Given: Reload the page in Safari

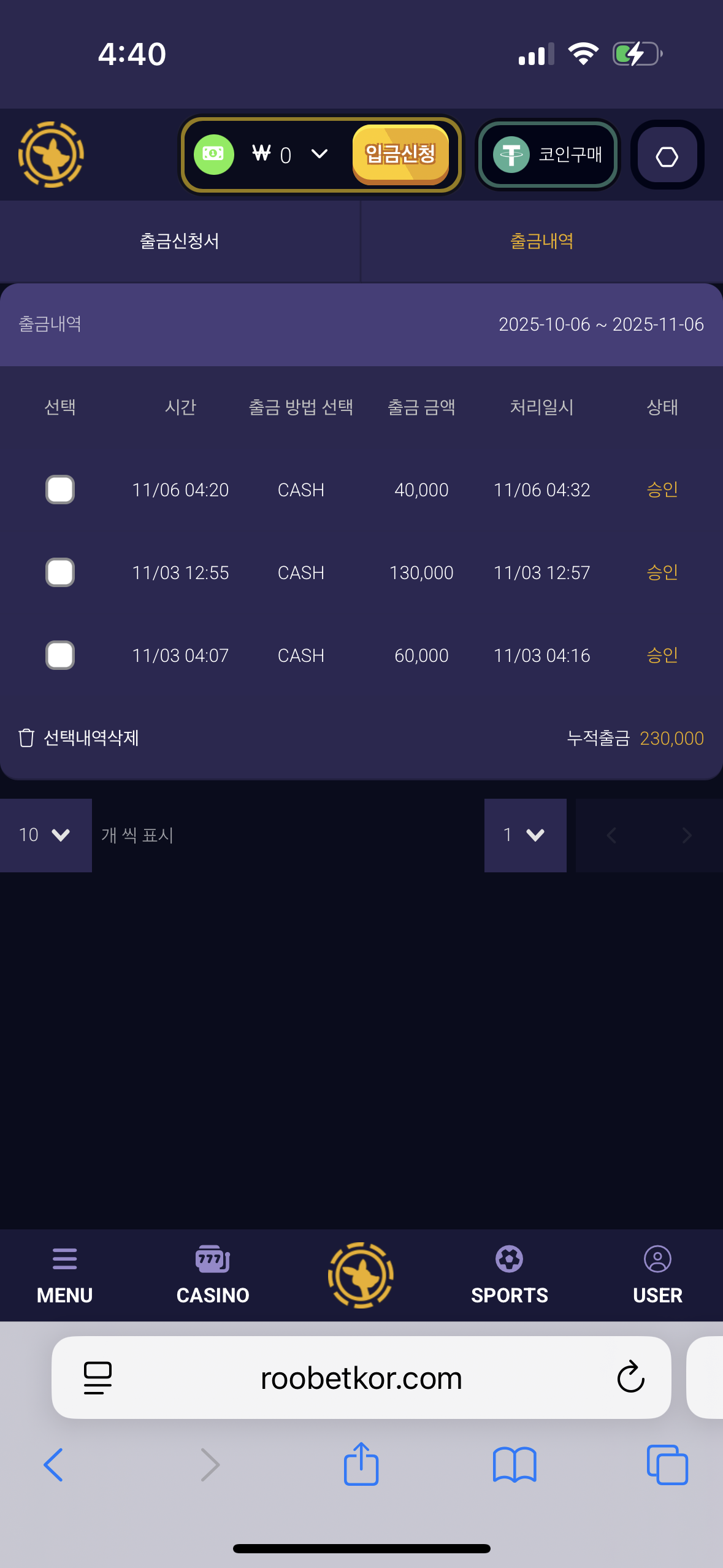Looking at the screenshot, I should [630, 1377].
